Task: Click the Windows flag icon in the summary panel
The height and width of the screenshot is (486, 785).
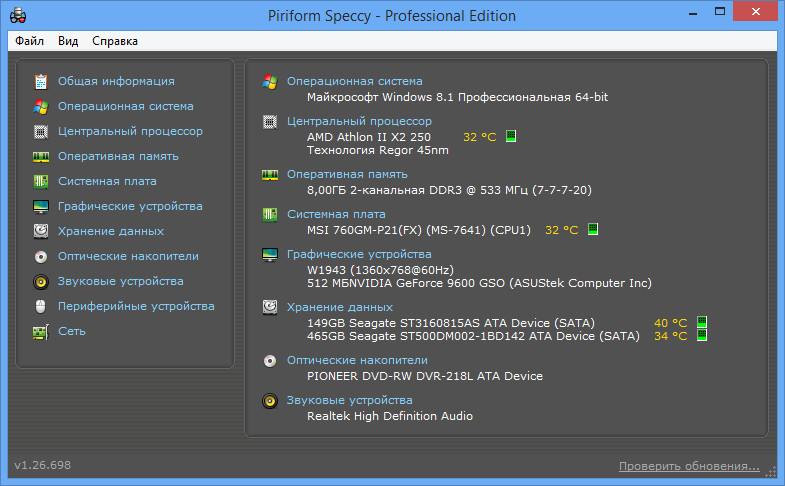Action: point(270,82)
